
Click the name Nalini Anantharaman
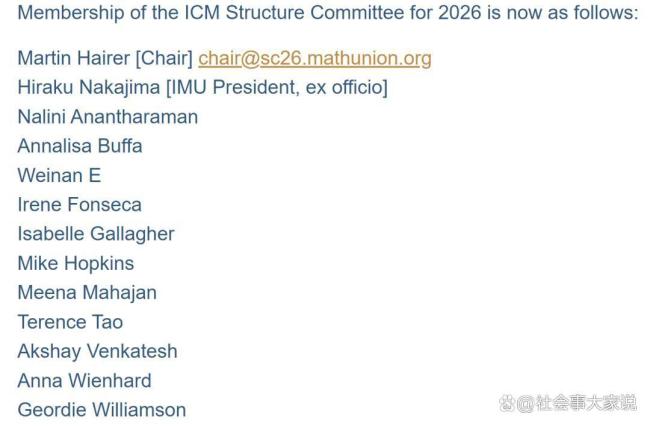(x=107, y=116)
